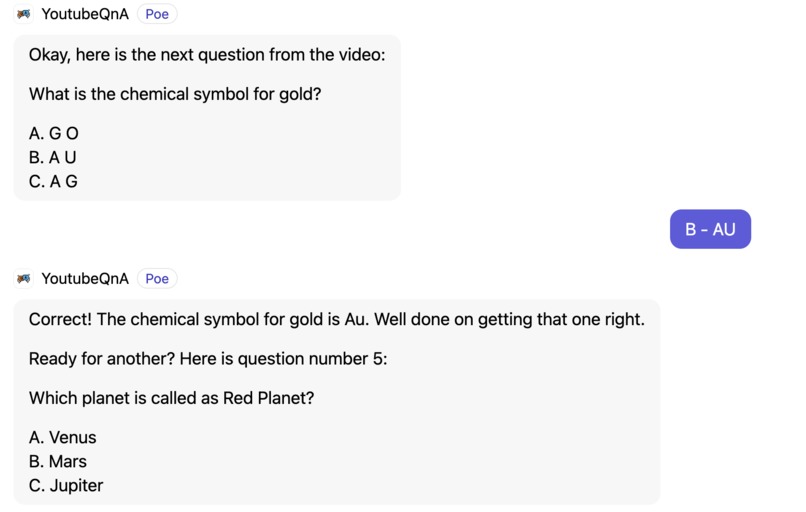Click "Ready for another?" line
Screen dimensions: 806x512
[x=207, y=358]
